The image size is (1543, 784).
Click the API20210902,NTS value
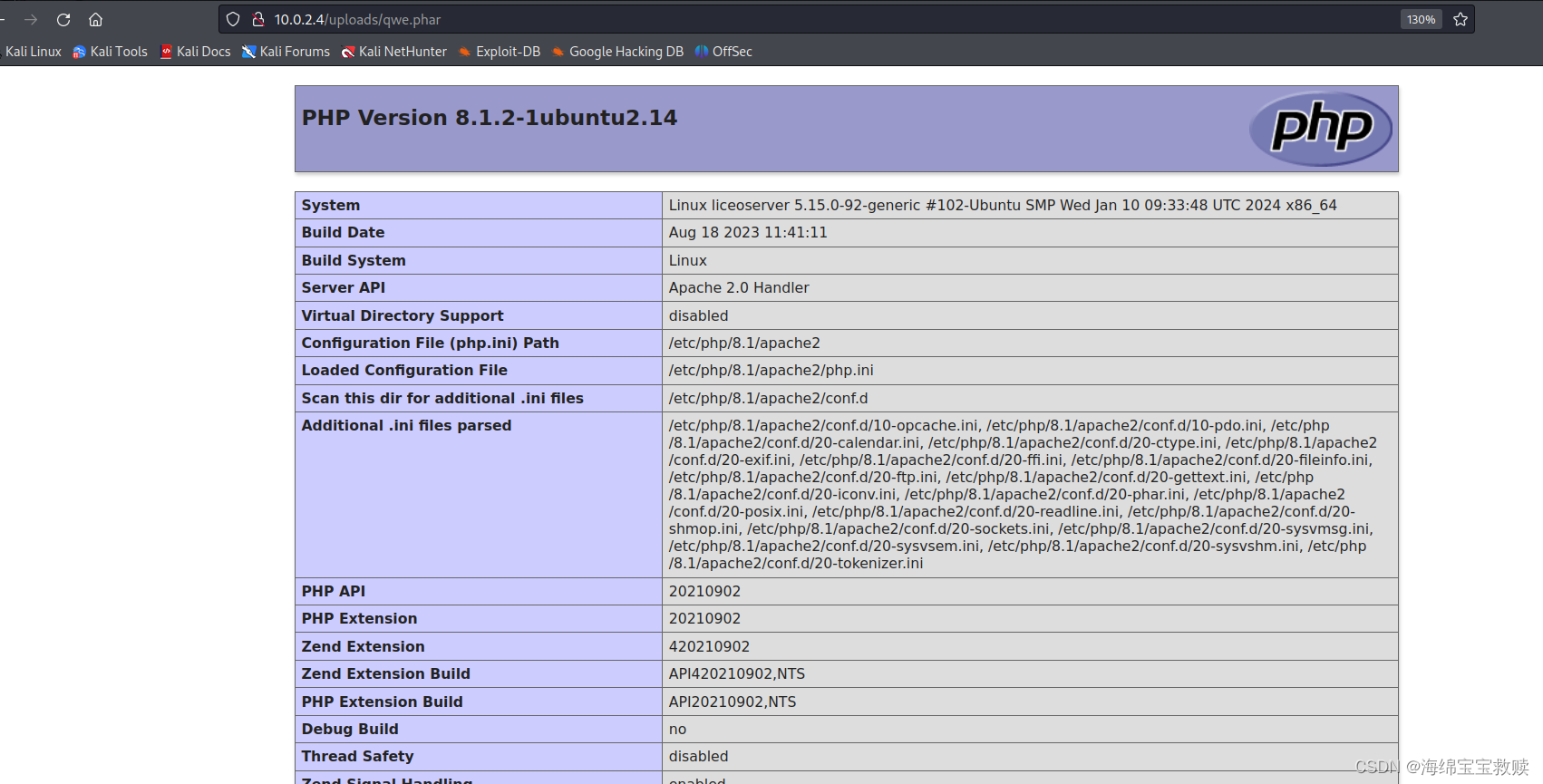coord(733,702)
